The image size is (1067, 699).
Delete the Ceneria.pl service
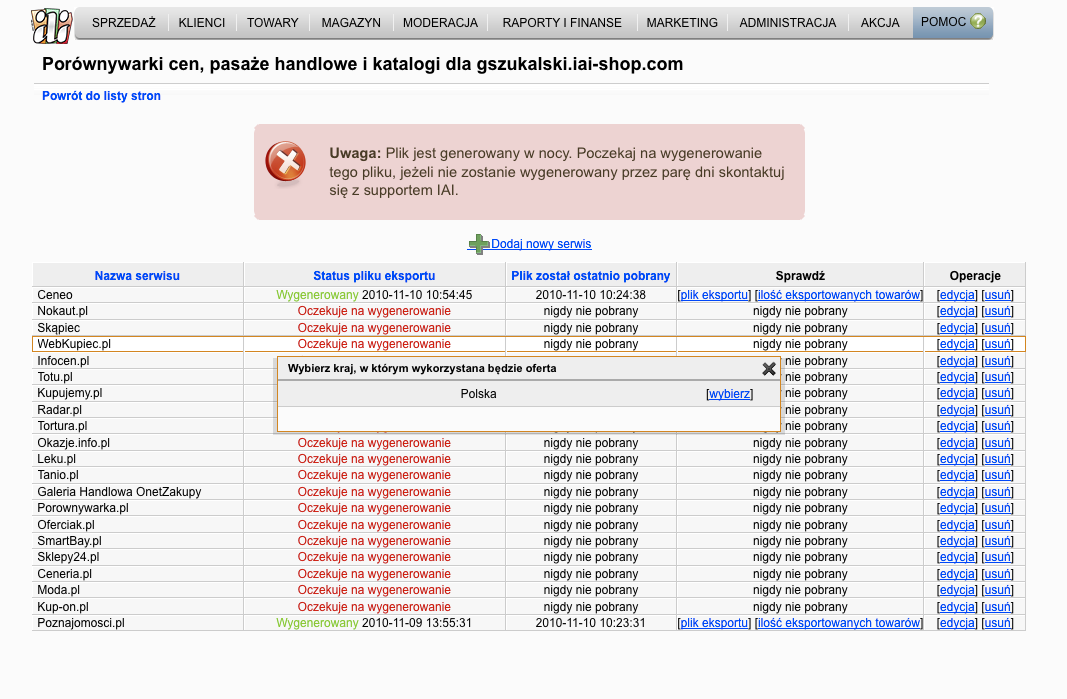point(998,574)
